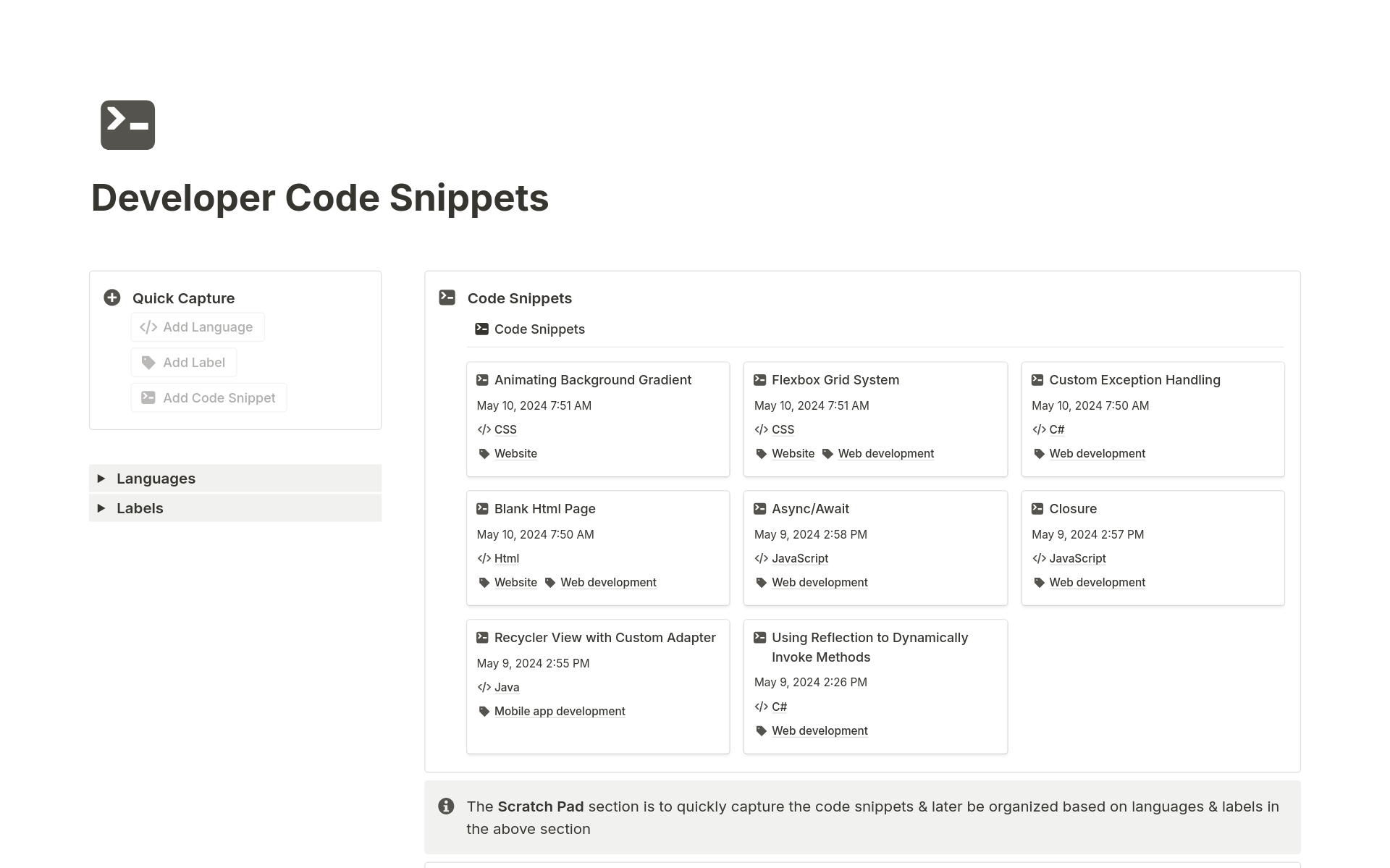Viewport: 1390px width, 868px height.
Task: Click the JavaScript language link on Async/Await card
Action: tap(800, 558)
